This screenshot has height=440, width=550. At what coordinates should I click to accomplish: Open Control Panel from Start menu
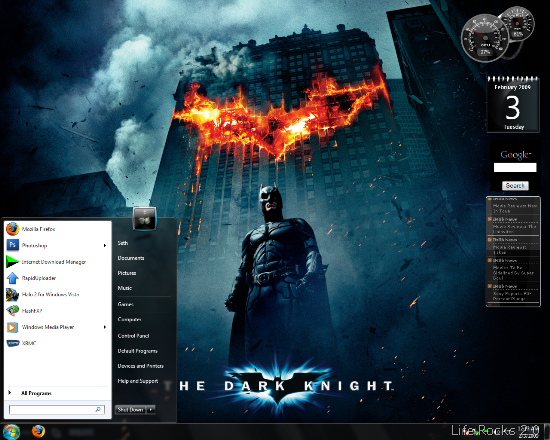click(133, 336)
